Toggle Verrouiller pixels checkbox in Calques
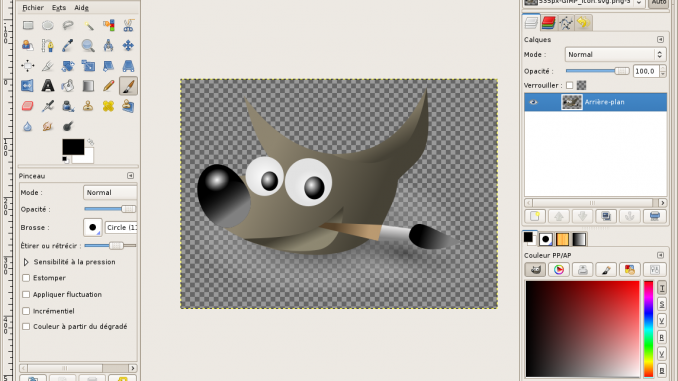 click(569, 86)
